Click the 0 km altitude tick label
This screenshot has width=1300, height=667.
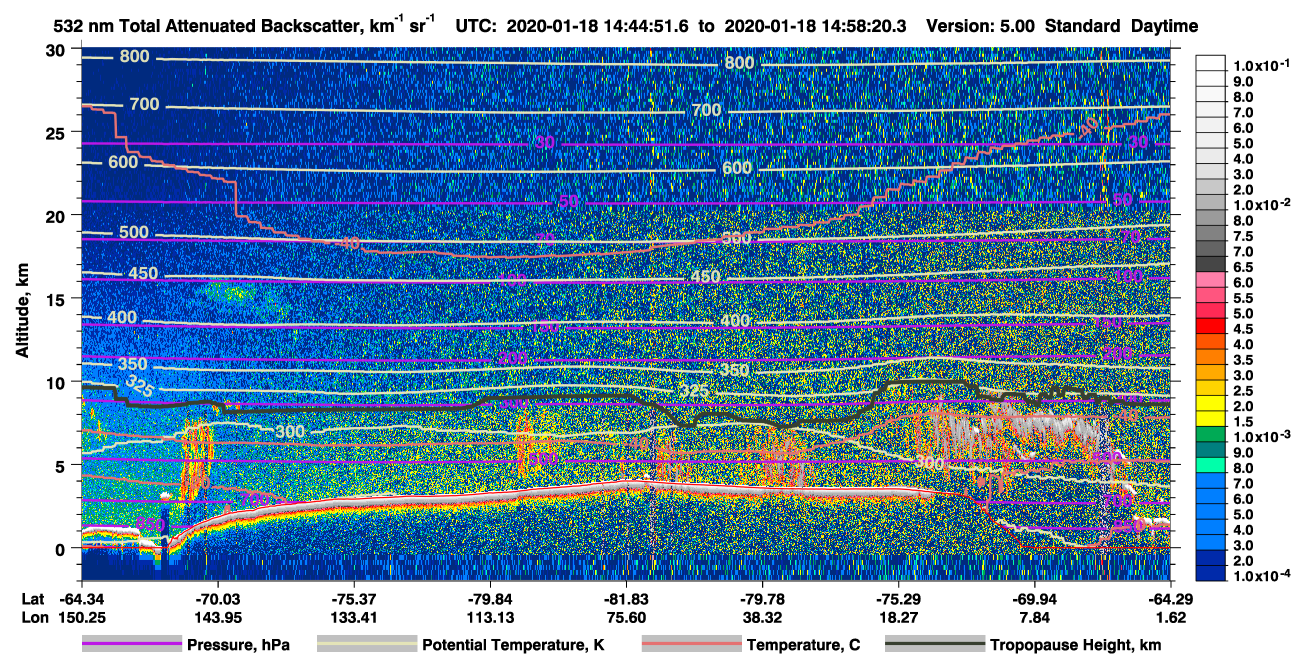[x=62, y=548]
